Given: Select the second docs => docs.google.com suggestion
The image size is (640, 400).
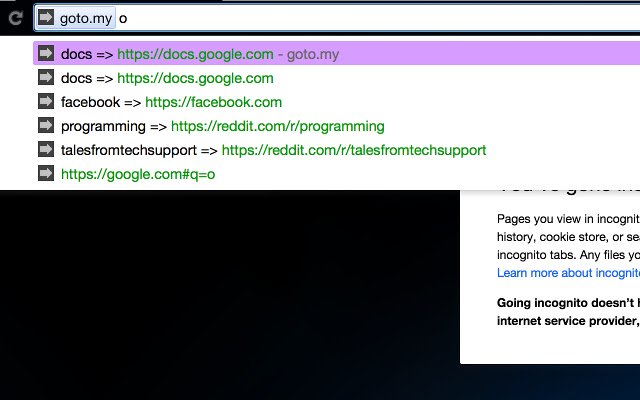Looking at the screenshot, I should (336, 78).
